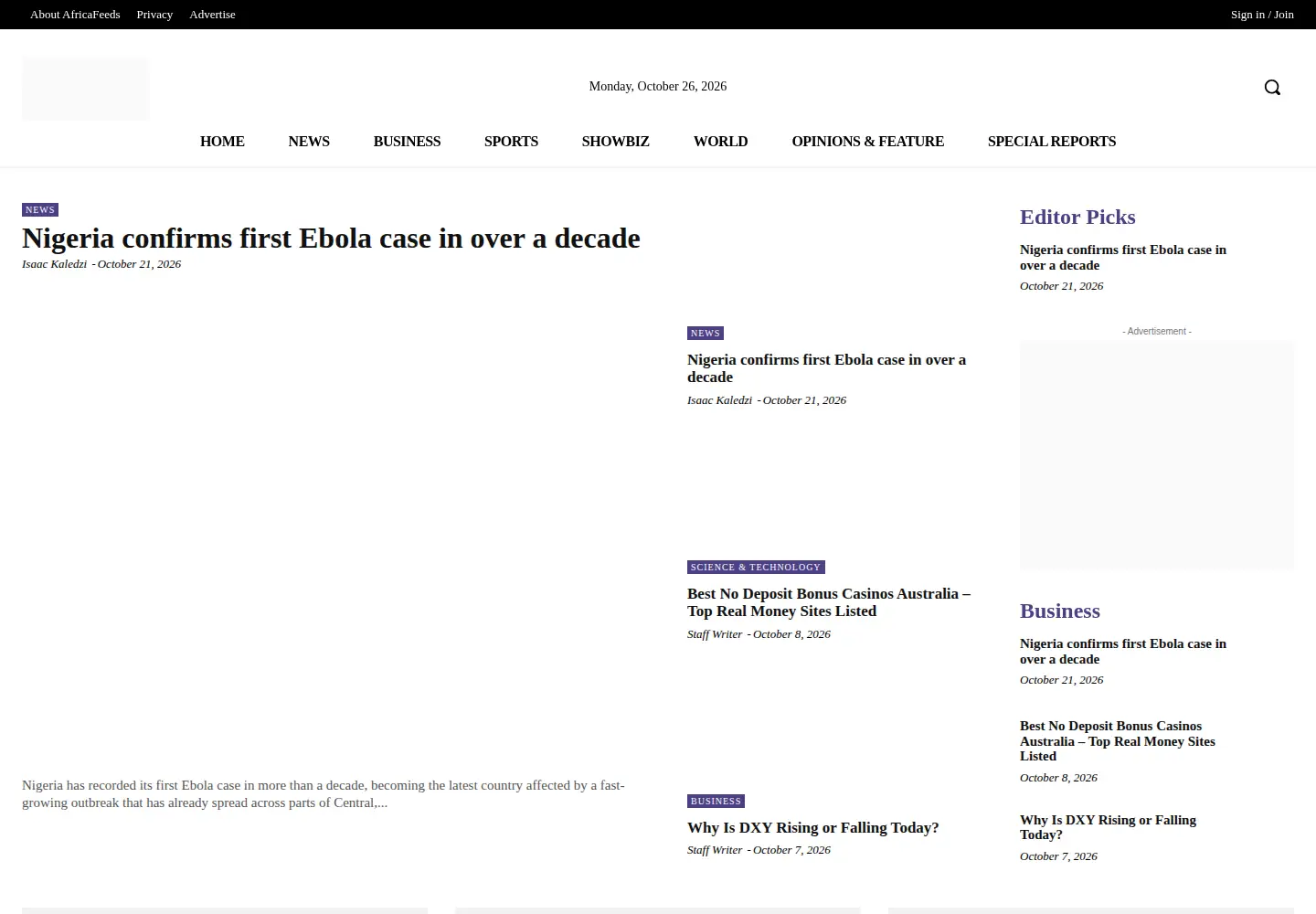Click October 21, 2026 under Editor Picks
The image size is (1316, 914).
(x=1061, y=286)
